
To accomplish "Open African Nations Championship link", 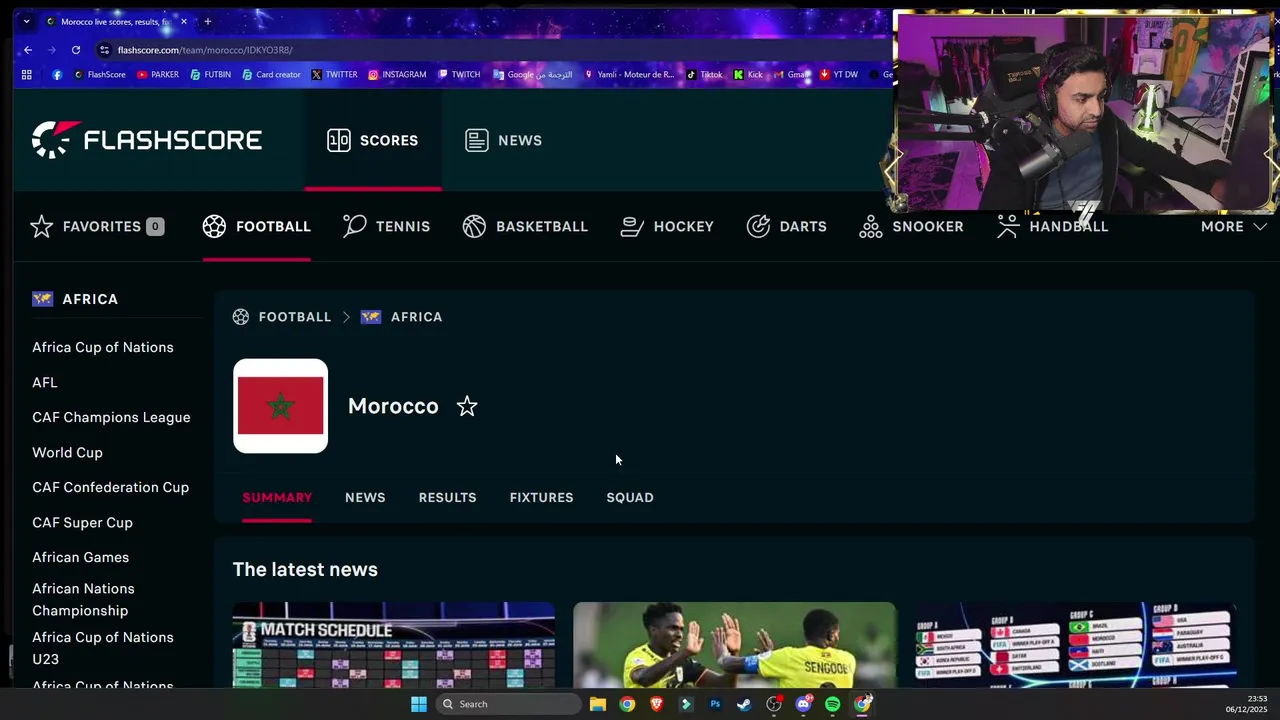I will [83, 599].
